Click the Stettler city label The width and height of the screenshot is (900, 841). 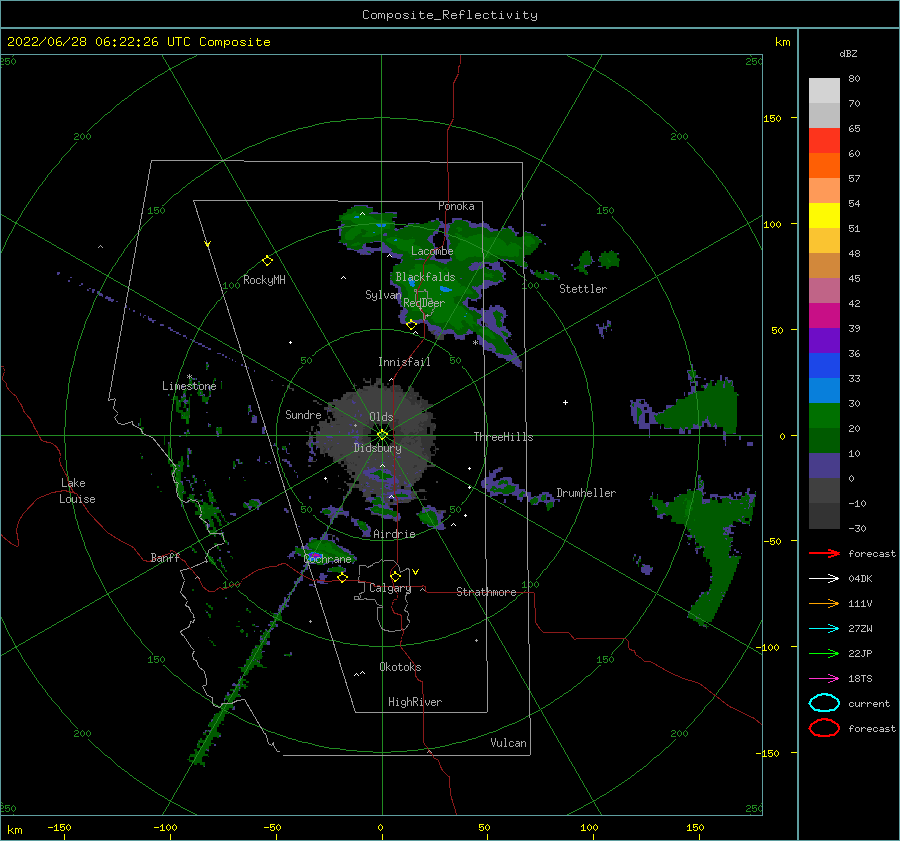pyautogui.click(x=583, y=289)
